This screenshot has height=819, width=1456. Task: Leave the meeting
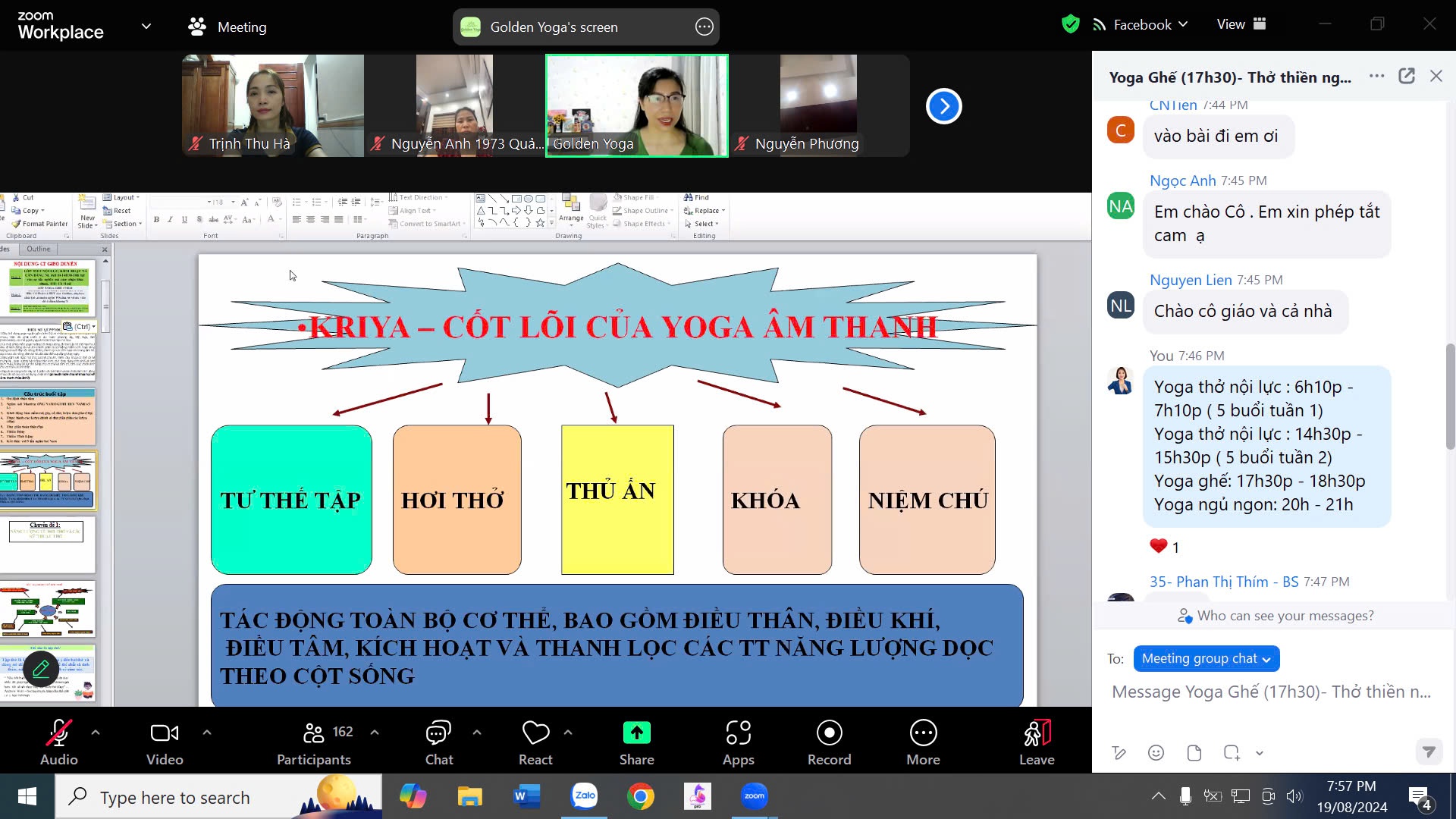[x=1037, y=742]
